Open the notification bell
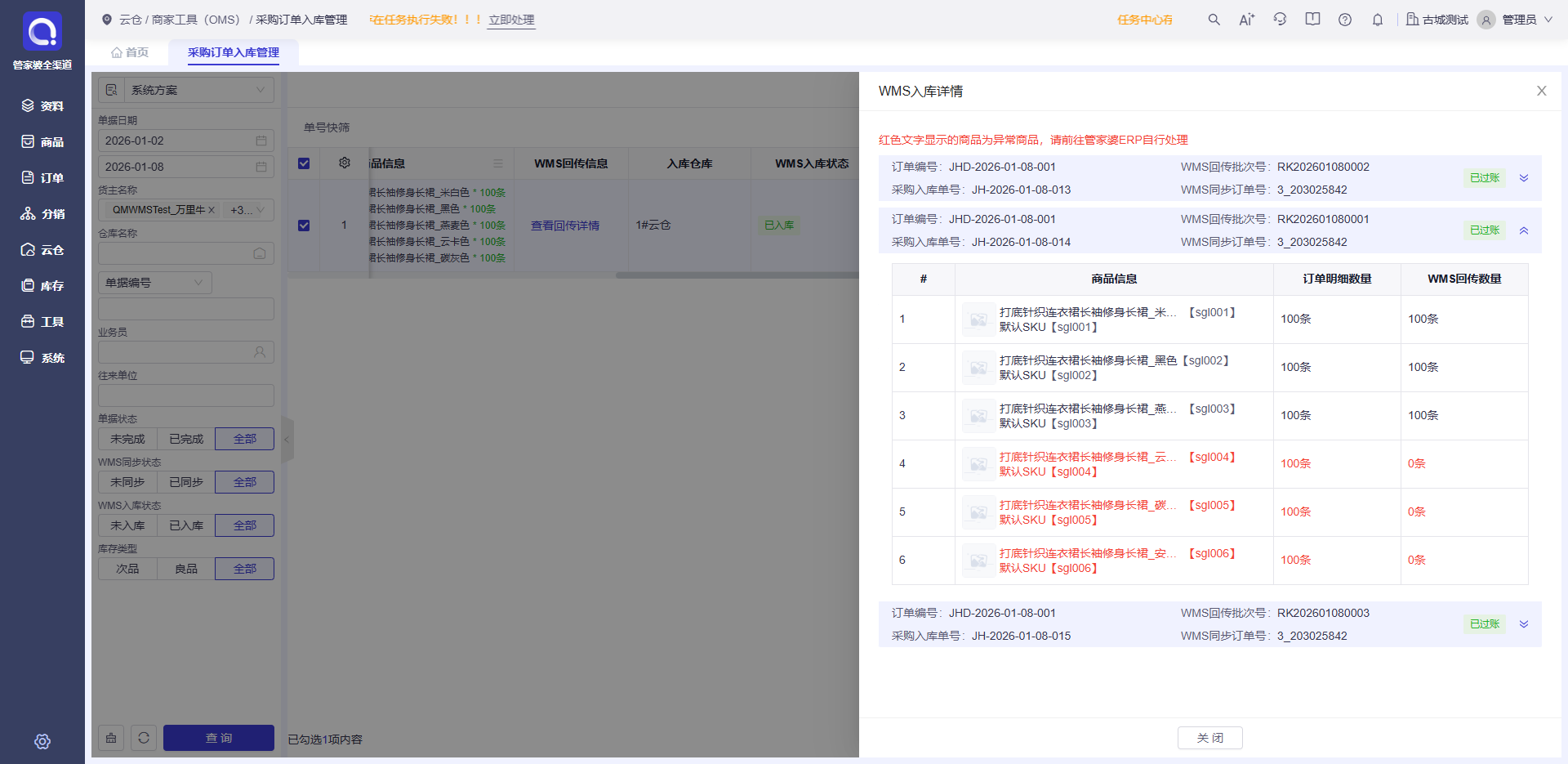The width and height of the screenshot is (1568, 764). (x=1378, y=20)
